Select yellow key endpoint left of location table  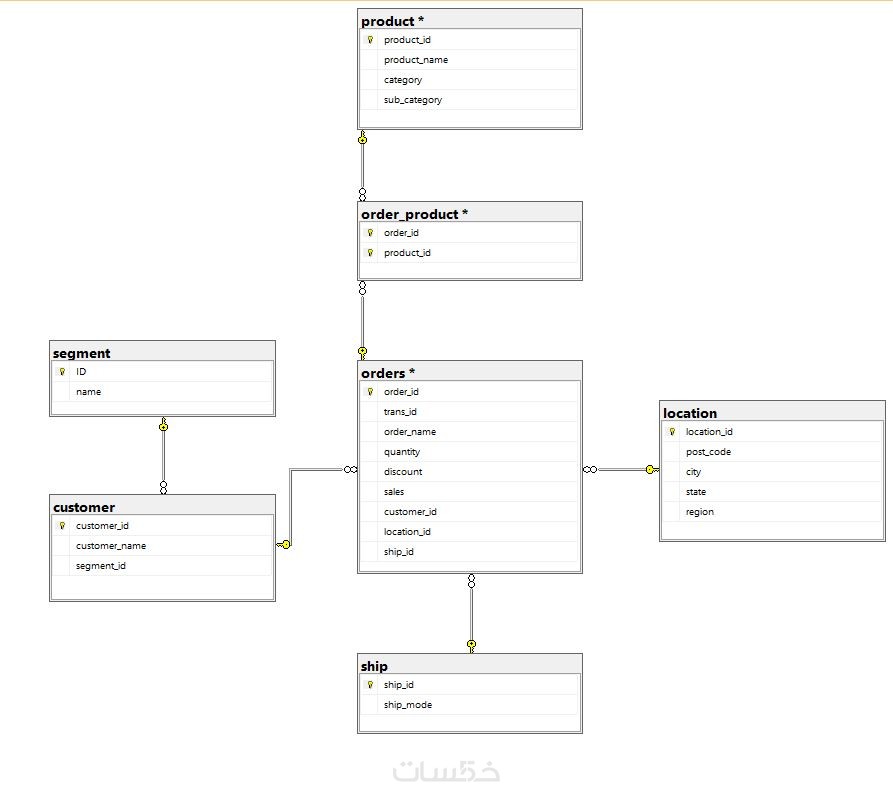tap(652, 469)
